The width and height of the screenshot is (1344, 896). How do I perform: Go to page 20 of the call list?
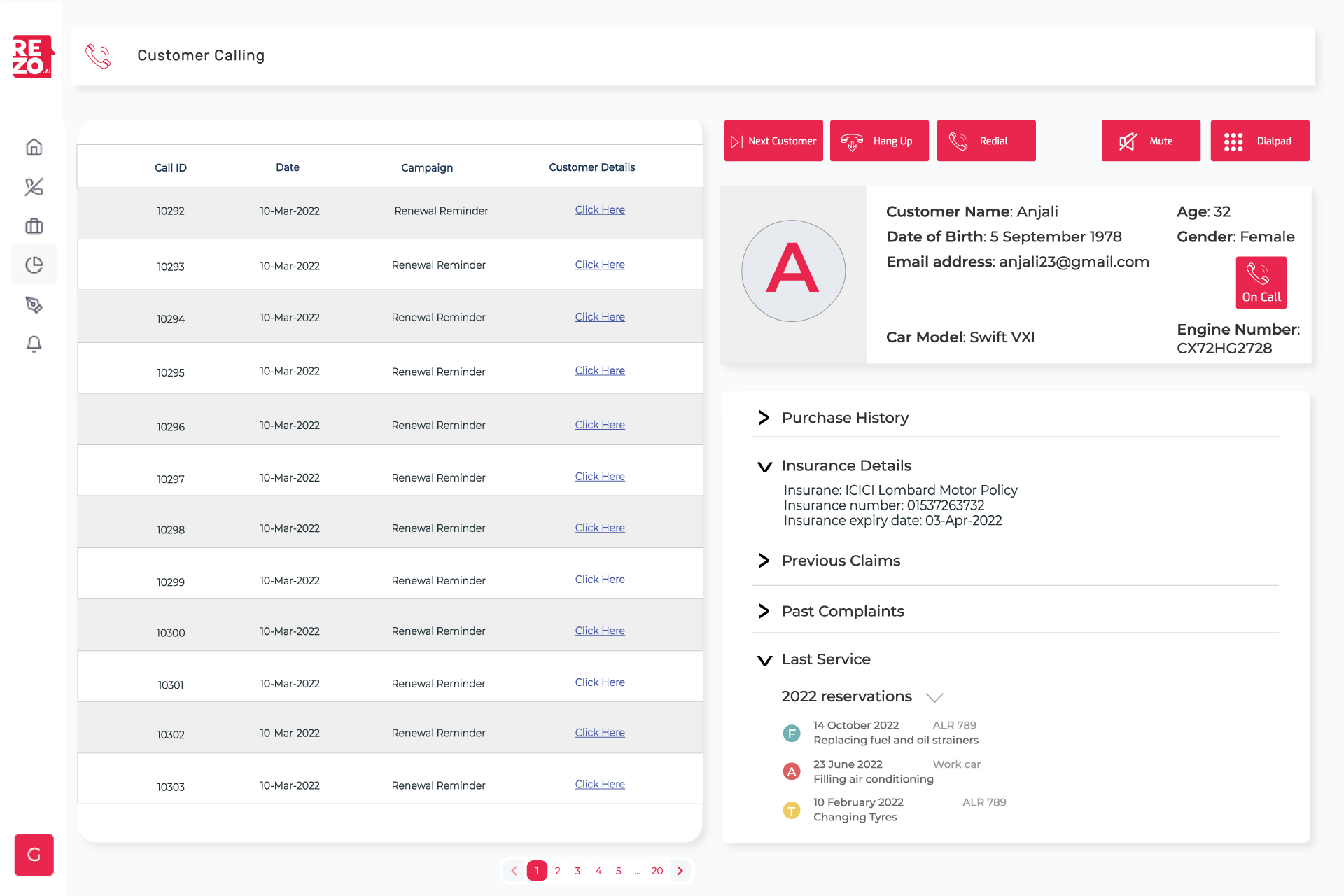coord(657,870)
